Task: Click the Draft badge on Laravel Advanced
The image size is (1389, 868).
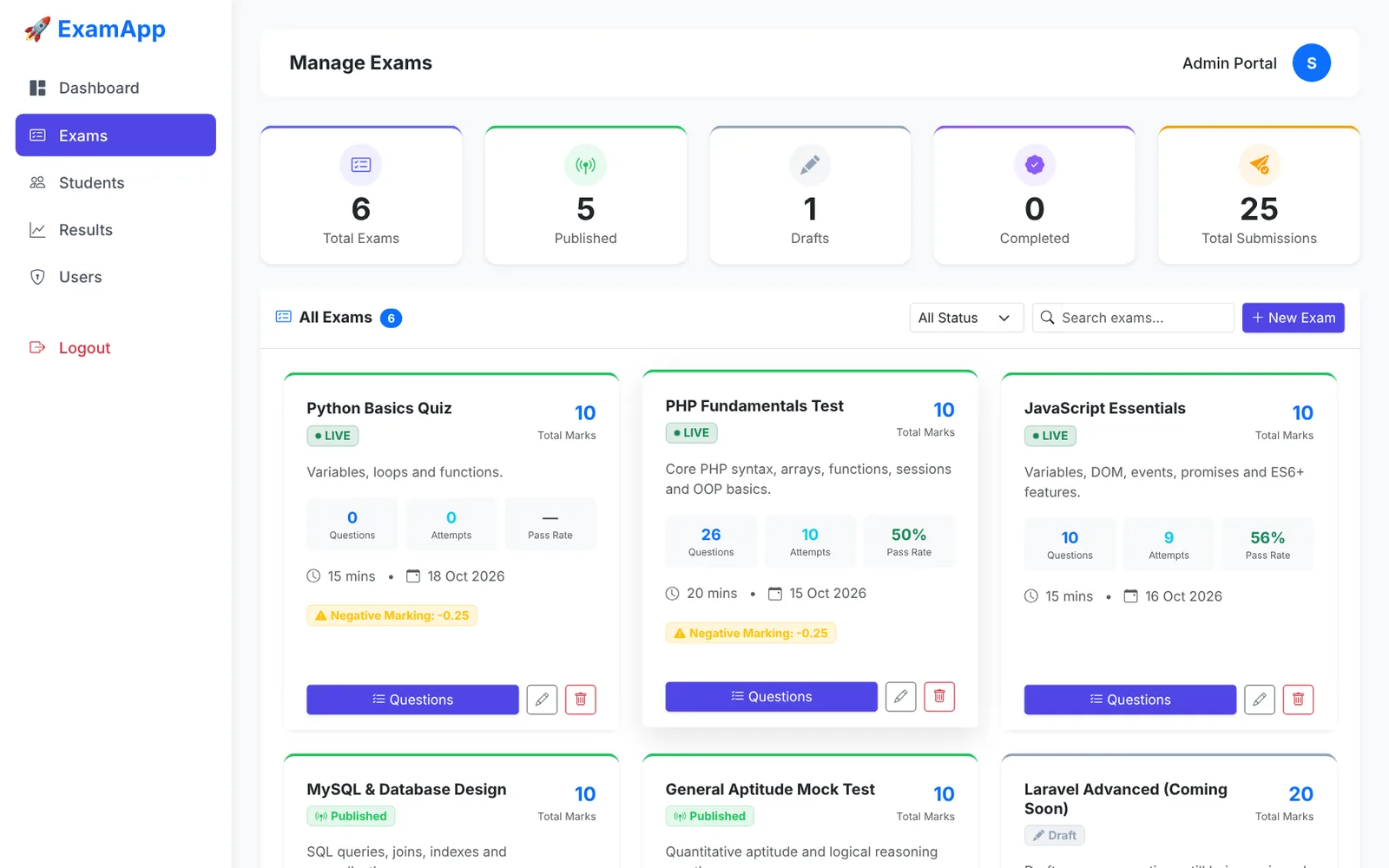Action: tap(1055, 835)
